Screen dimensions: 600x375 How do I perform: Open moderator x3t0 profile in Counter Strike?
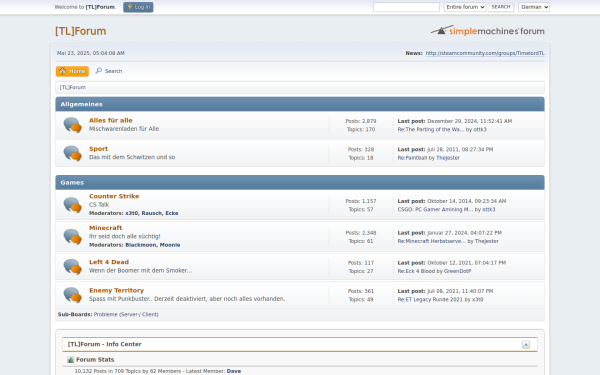(132, 213)
